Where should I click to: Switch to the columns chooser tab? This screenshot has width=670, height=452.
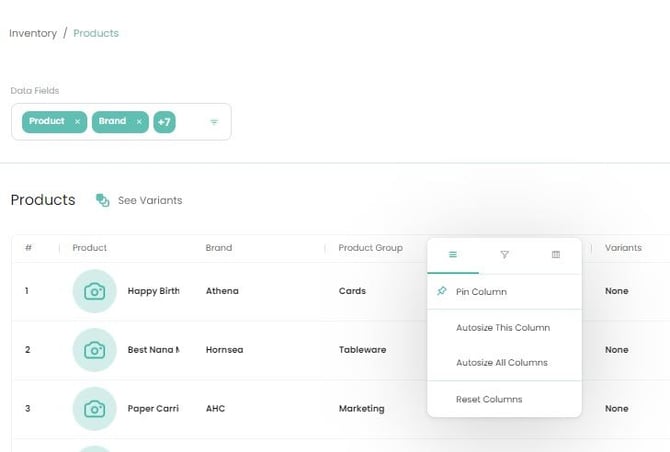[x=556, y=255]
